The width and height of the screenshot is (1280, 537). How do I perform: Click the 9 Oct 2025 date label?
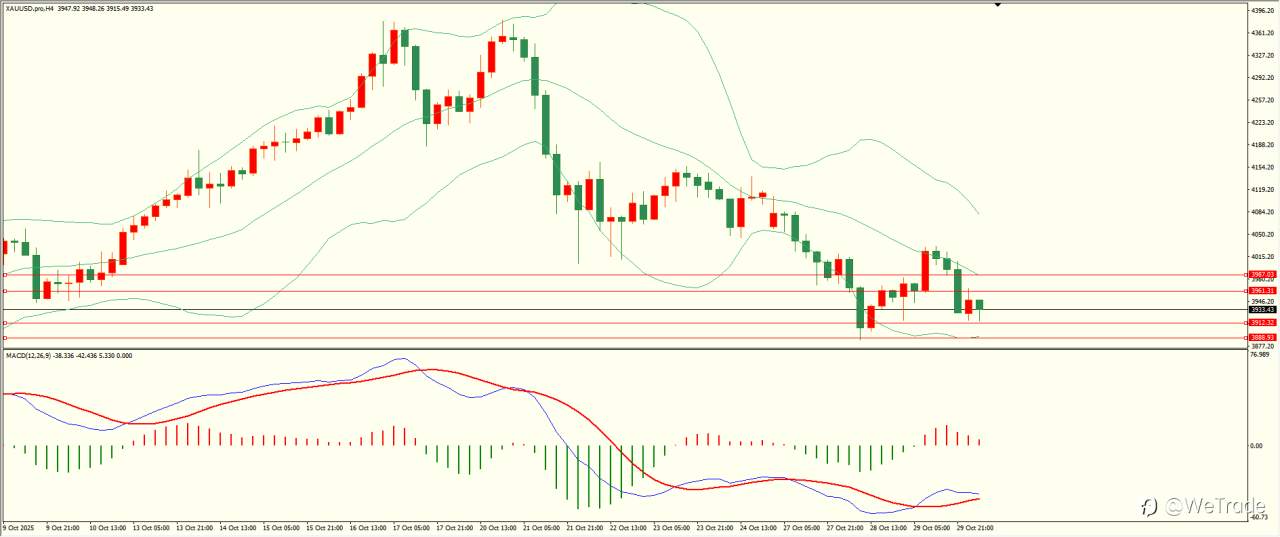pyautogui.click(x=19, y=527)
